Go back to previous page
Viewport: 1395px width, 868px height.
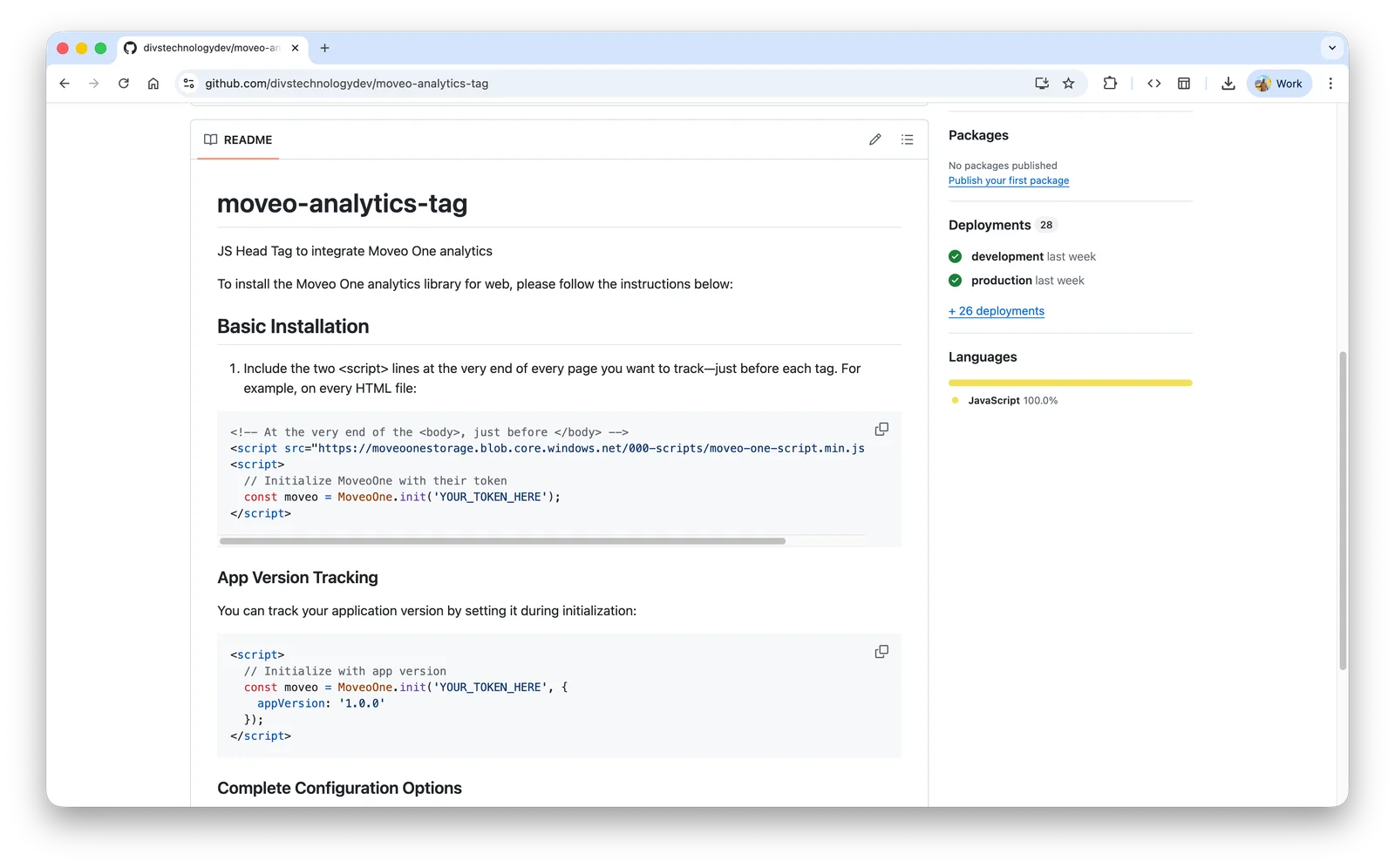point(65,84)
